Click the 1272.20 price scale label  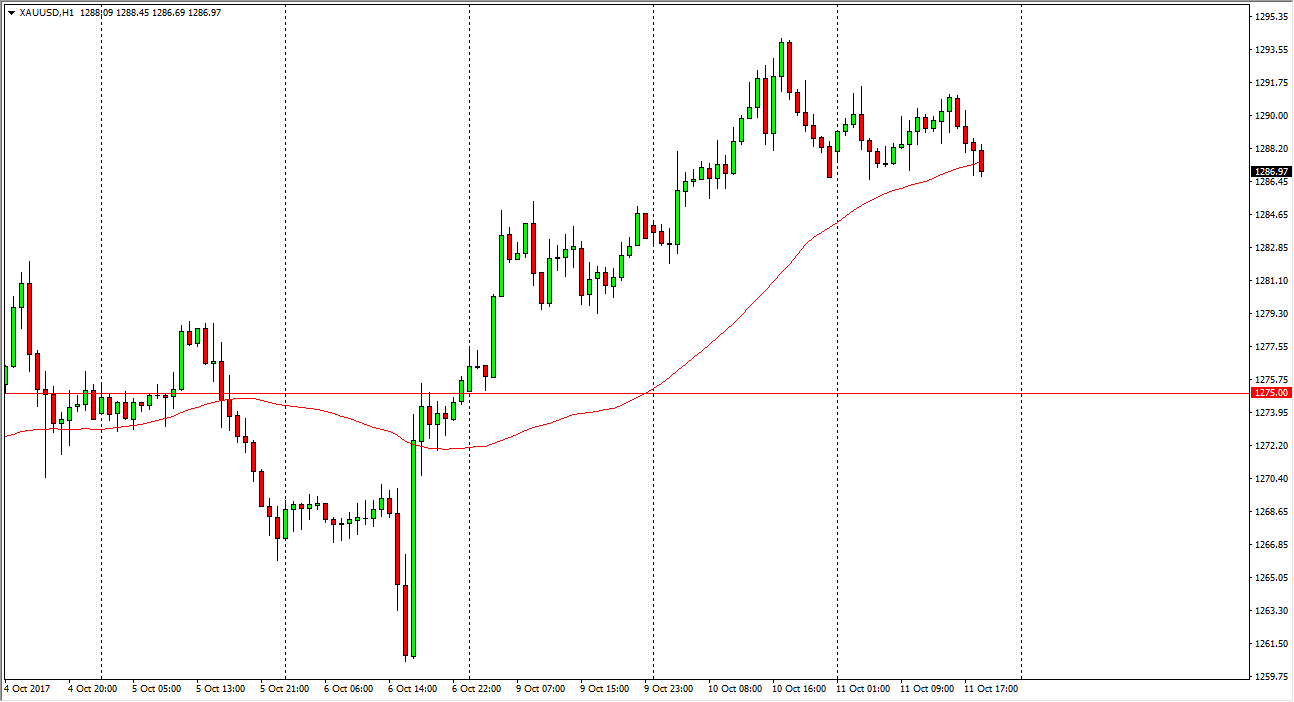click(1269, 446)
